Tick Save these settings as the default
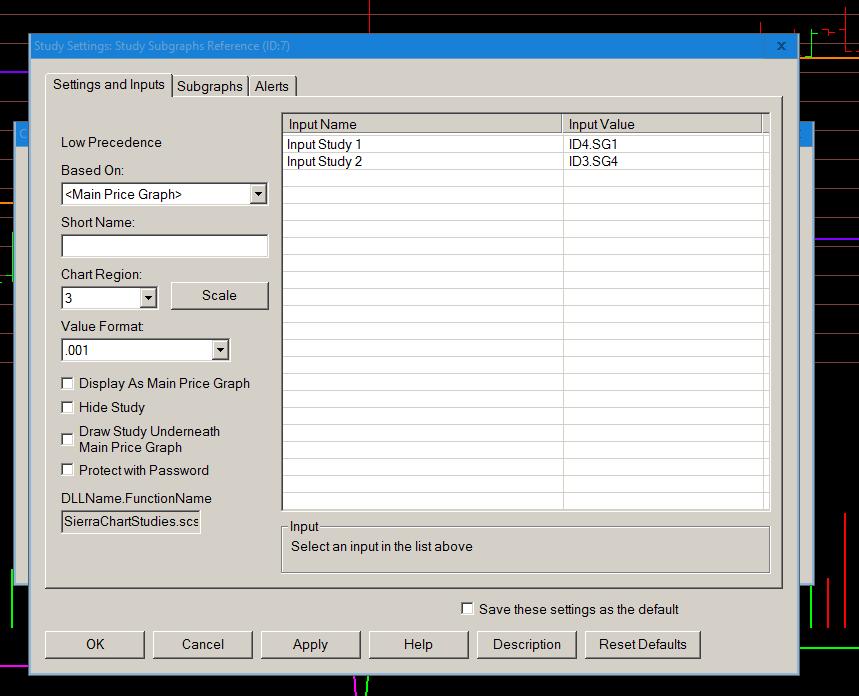The image size is (859, 696). [467, 608]
